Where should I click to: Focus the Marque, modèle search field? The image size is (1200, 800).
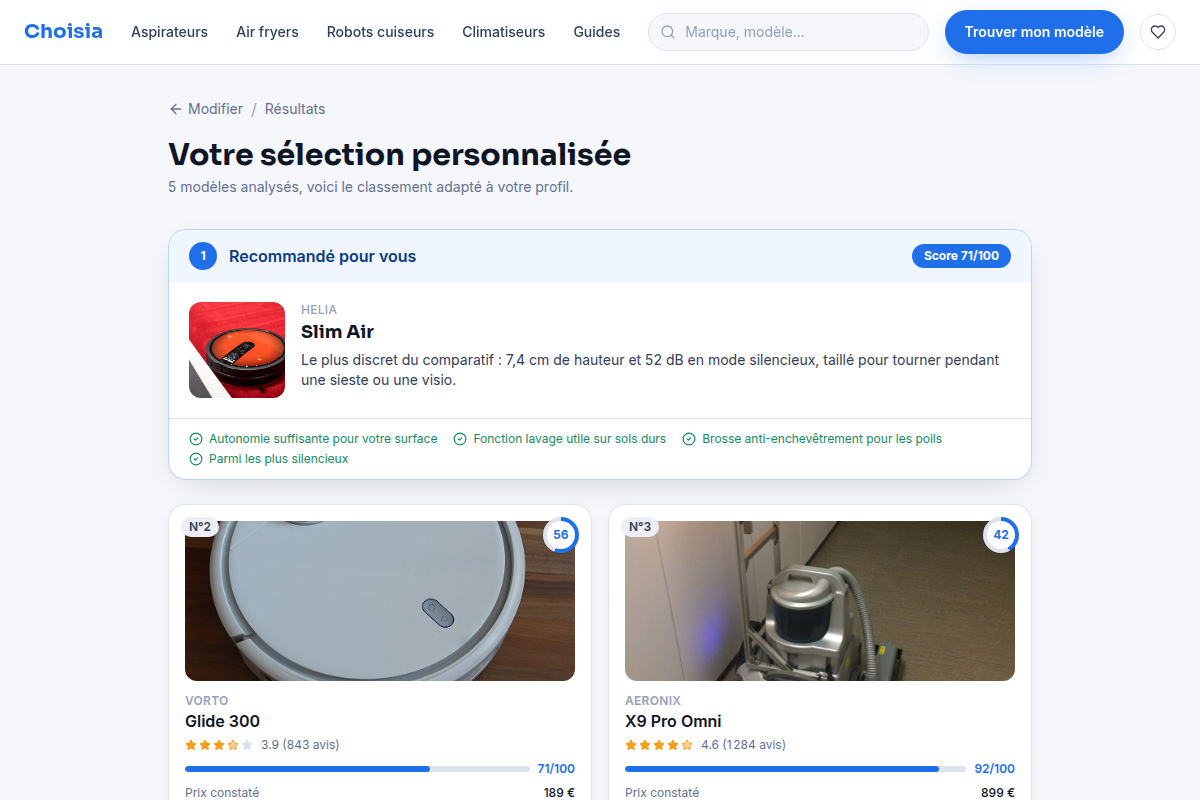(x=788, y=32)
